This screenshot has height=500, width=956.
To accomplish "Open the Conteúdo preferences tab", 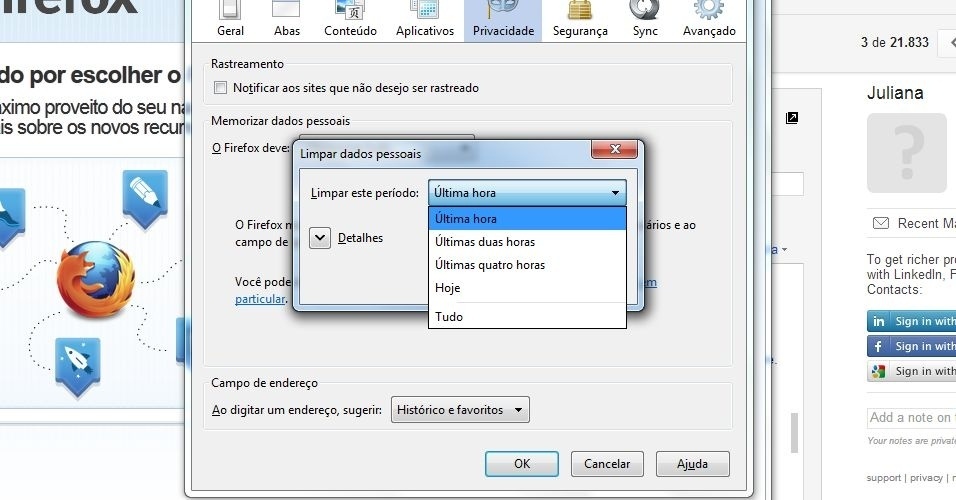I will [350, 21].
